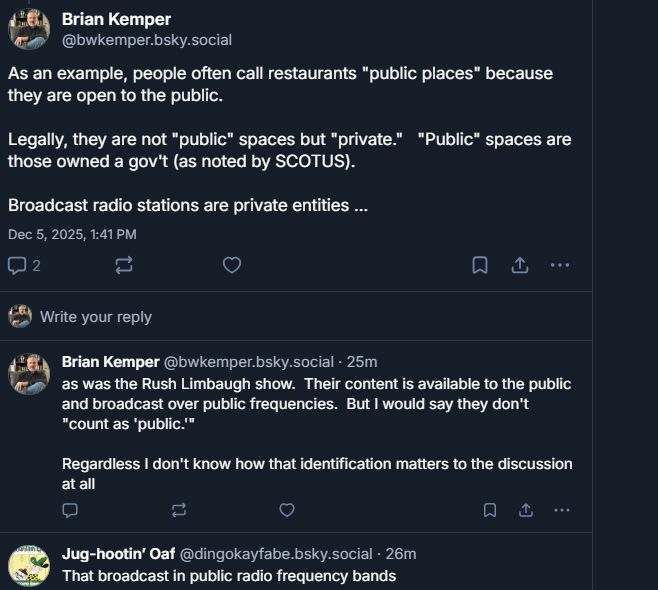Viewport: 658px width, 590px height.
Task: Bookmark the Rush Limbaugh reply
Action: (x=490, y=510)
